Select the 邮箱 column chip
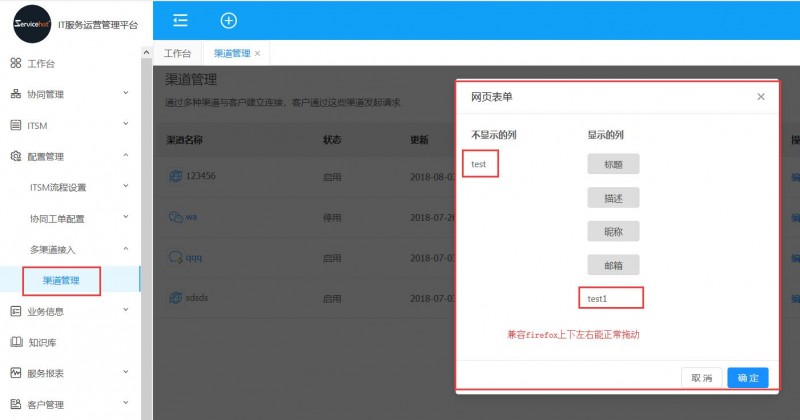 (x=613, y=265)
